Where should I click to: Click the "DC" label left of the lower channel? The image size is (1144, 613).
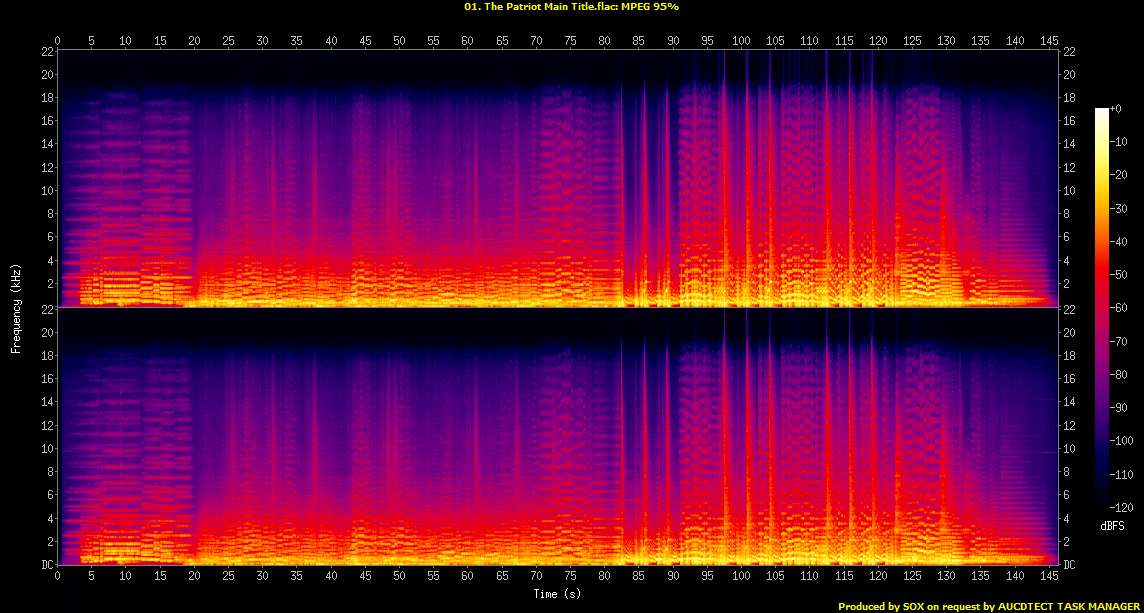point(46,564)
